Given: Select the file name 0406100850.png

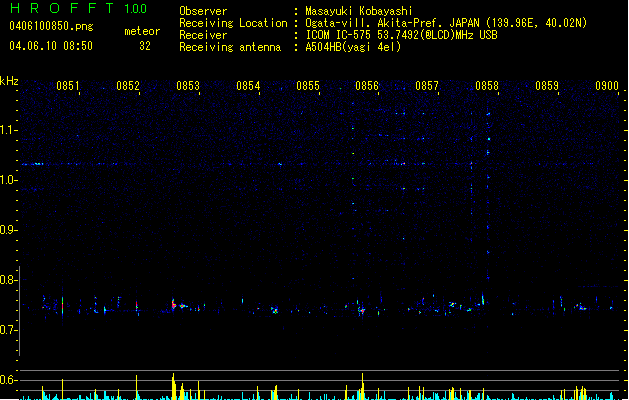Looking at the screenshot, I should 51,26.
